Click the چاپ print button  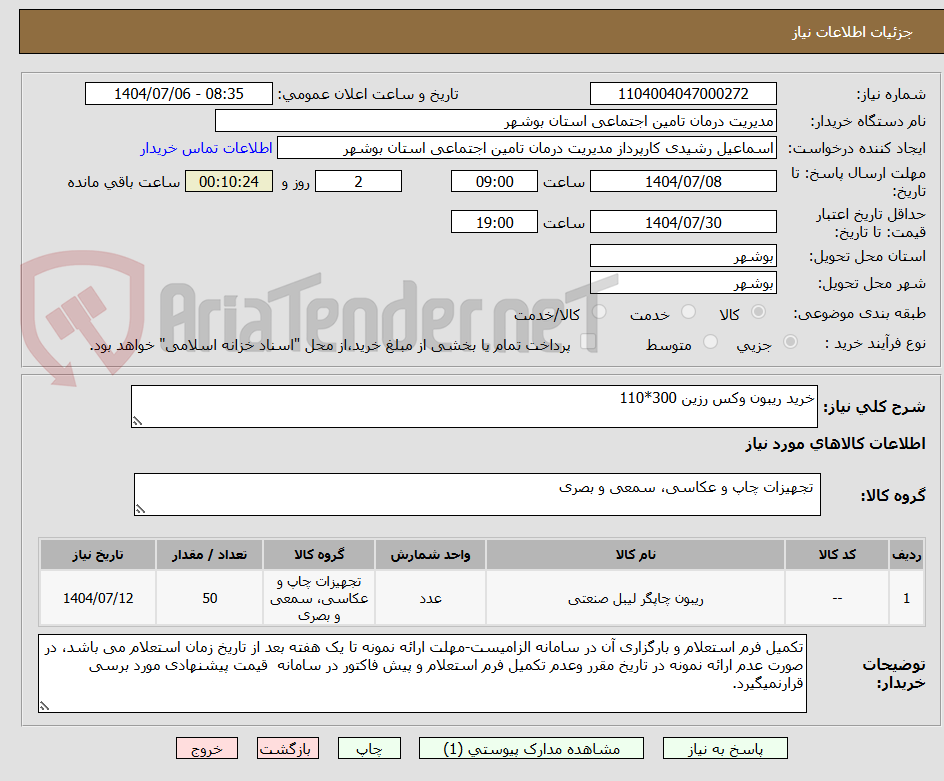pyautogui.click(x=369, y=748)
